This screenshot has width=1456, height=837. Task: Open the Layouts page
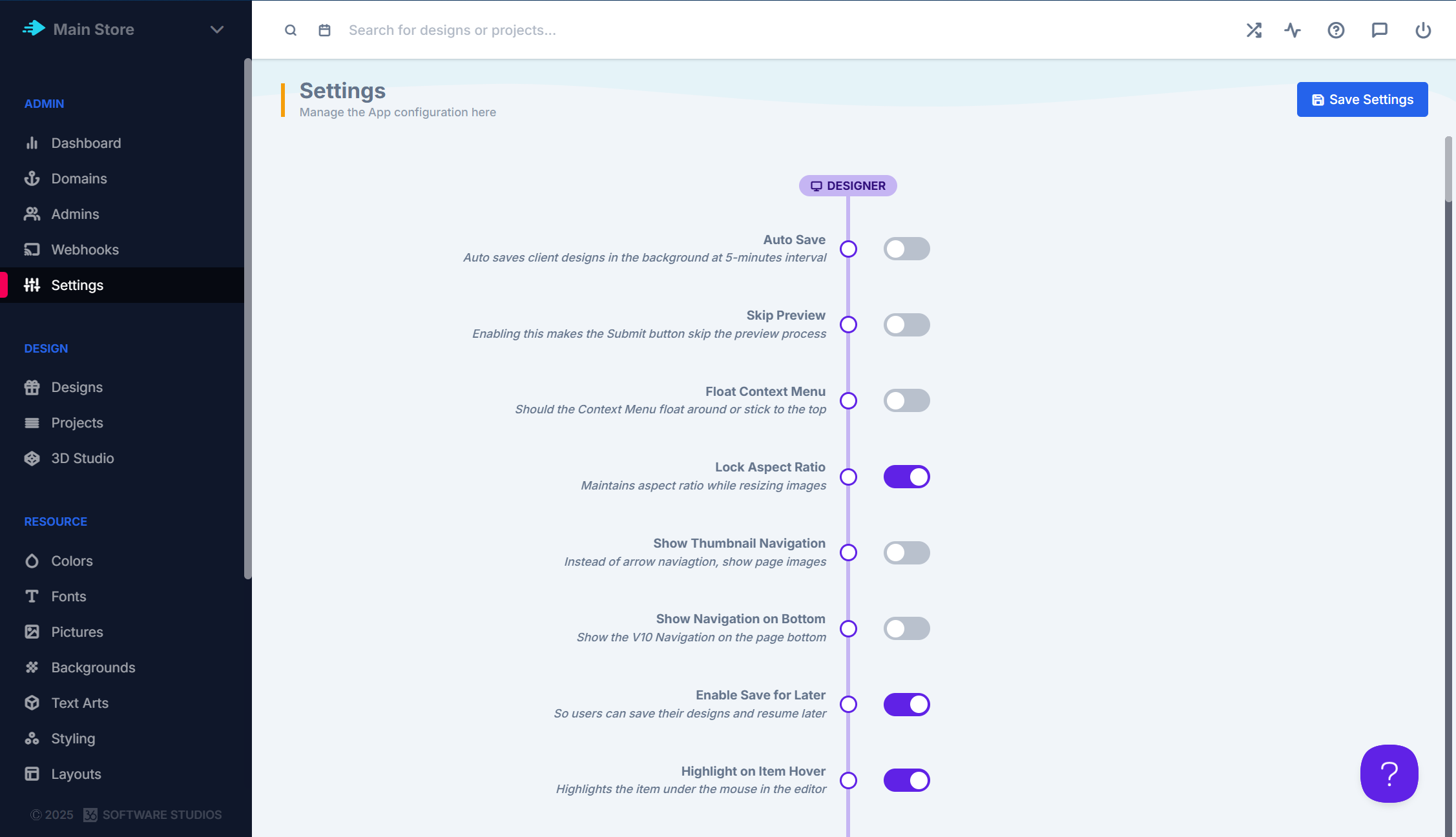122,774
